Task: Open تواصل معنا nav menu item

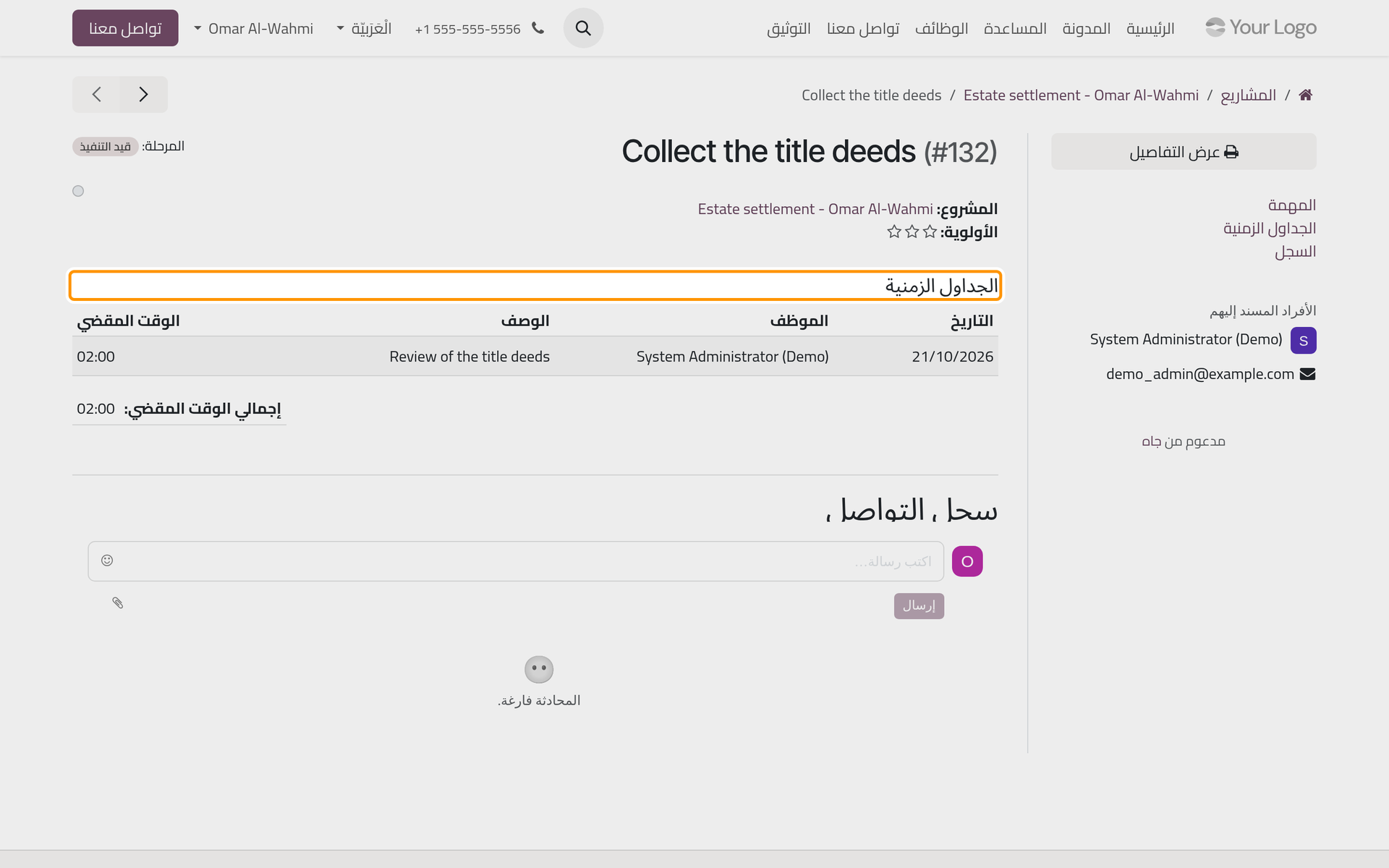Action: [x=863, y=28]
